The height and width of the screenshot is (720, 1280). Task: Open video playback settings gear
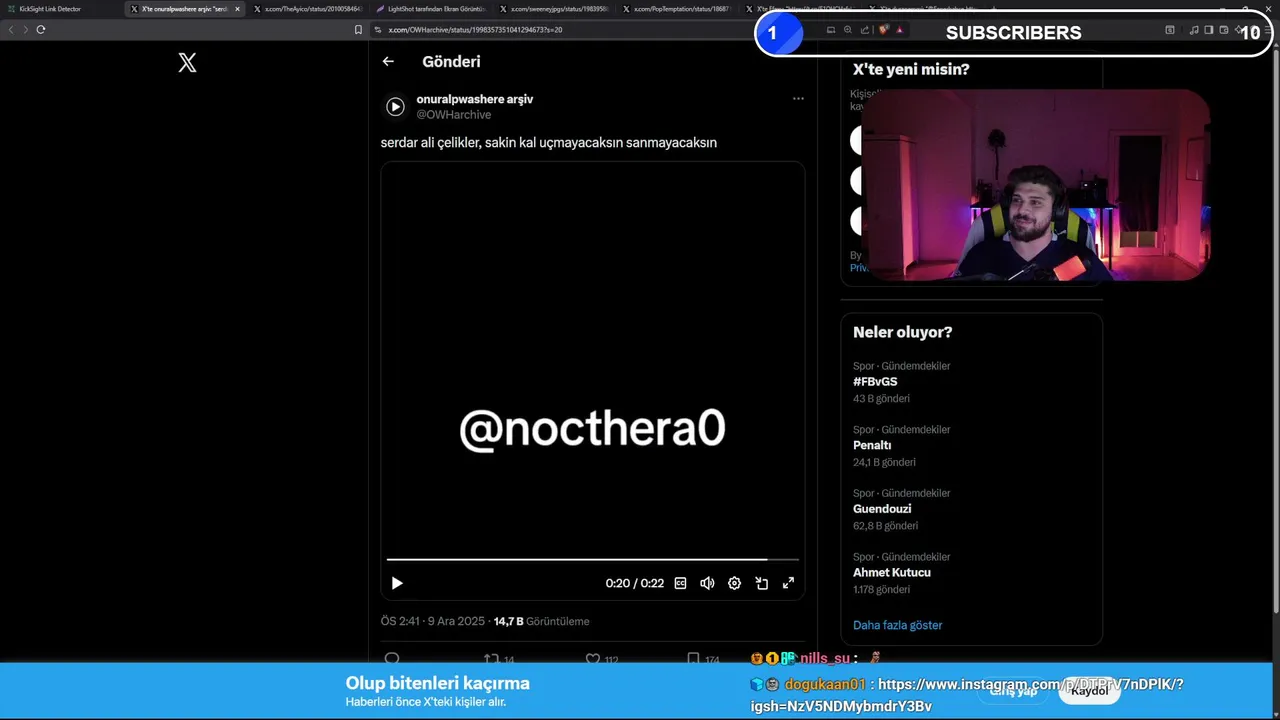point(734,583)
